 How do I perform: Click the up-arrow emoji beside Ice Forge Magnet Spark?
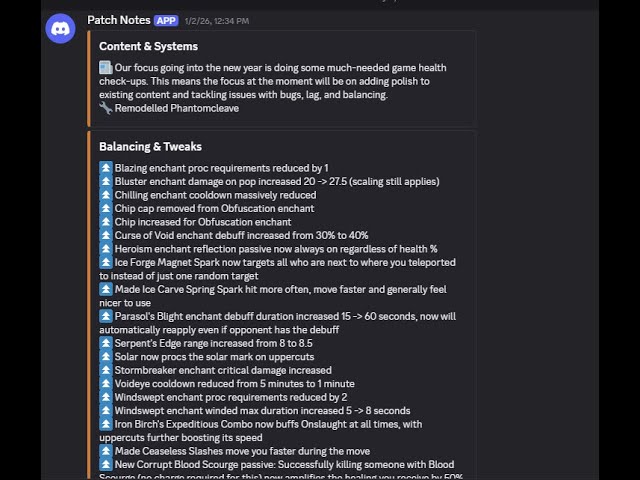point(106,263)
